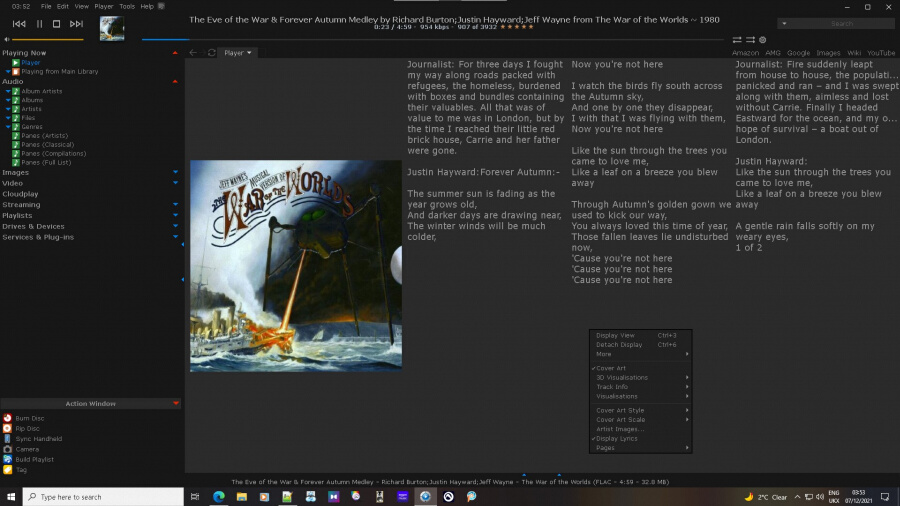Toggle the shuffle mode icon
Screen dimensions: 900x506
point(750,40)
